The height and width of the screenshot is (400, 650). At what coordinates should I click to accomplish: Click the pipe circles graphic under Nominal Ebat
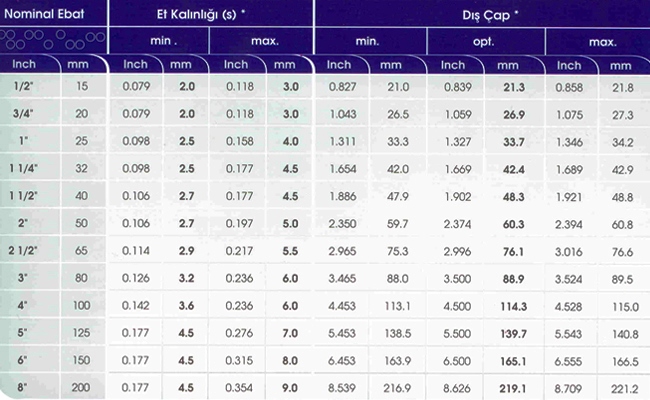[x=51, y=41]
